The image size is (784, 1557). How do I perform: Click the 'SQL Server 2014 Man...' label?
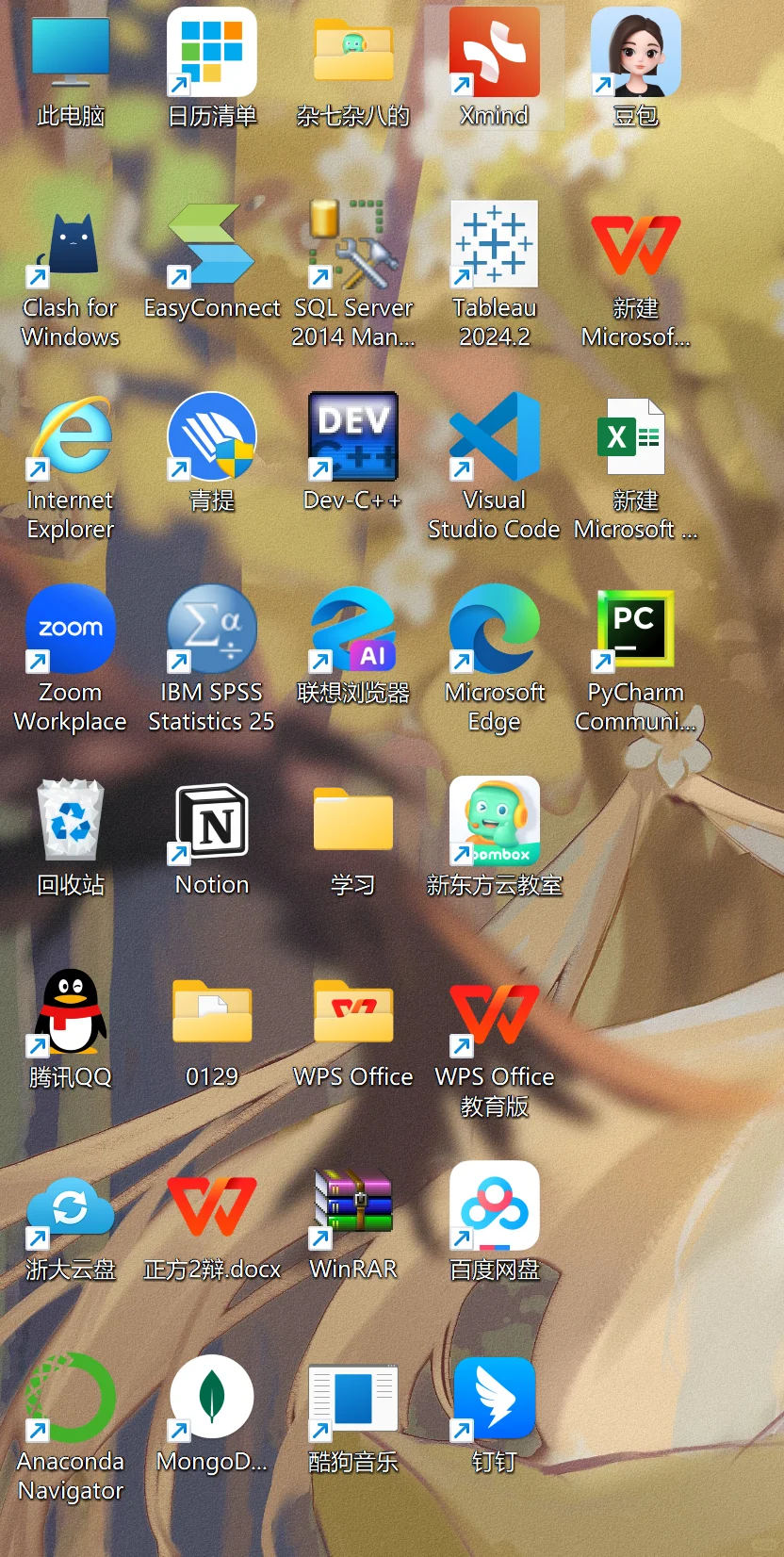click(x=353, y=322)
